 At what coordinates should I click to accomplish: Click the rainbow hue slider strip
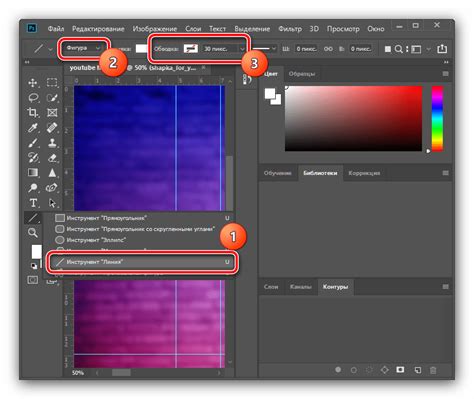[x=437, y=119]
